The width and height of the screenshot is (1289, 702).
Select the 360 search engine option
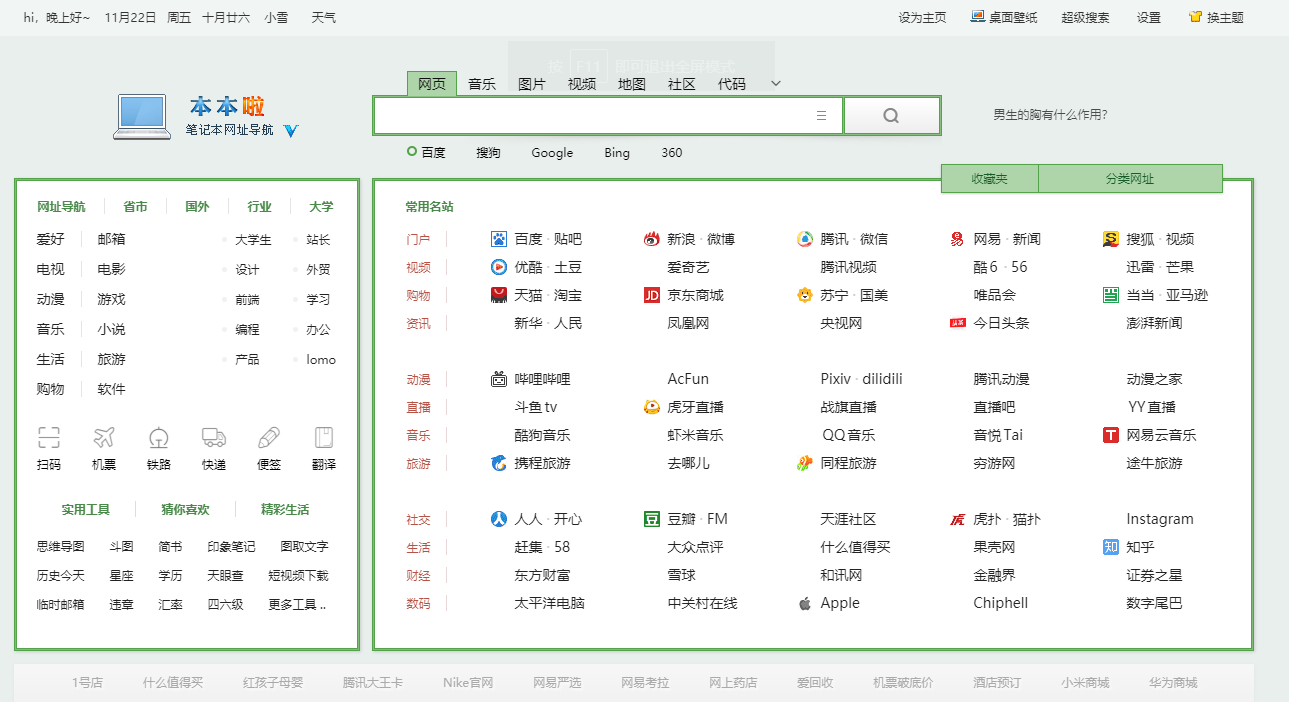[672, 153]
